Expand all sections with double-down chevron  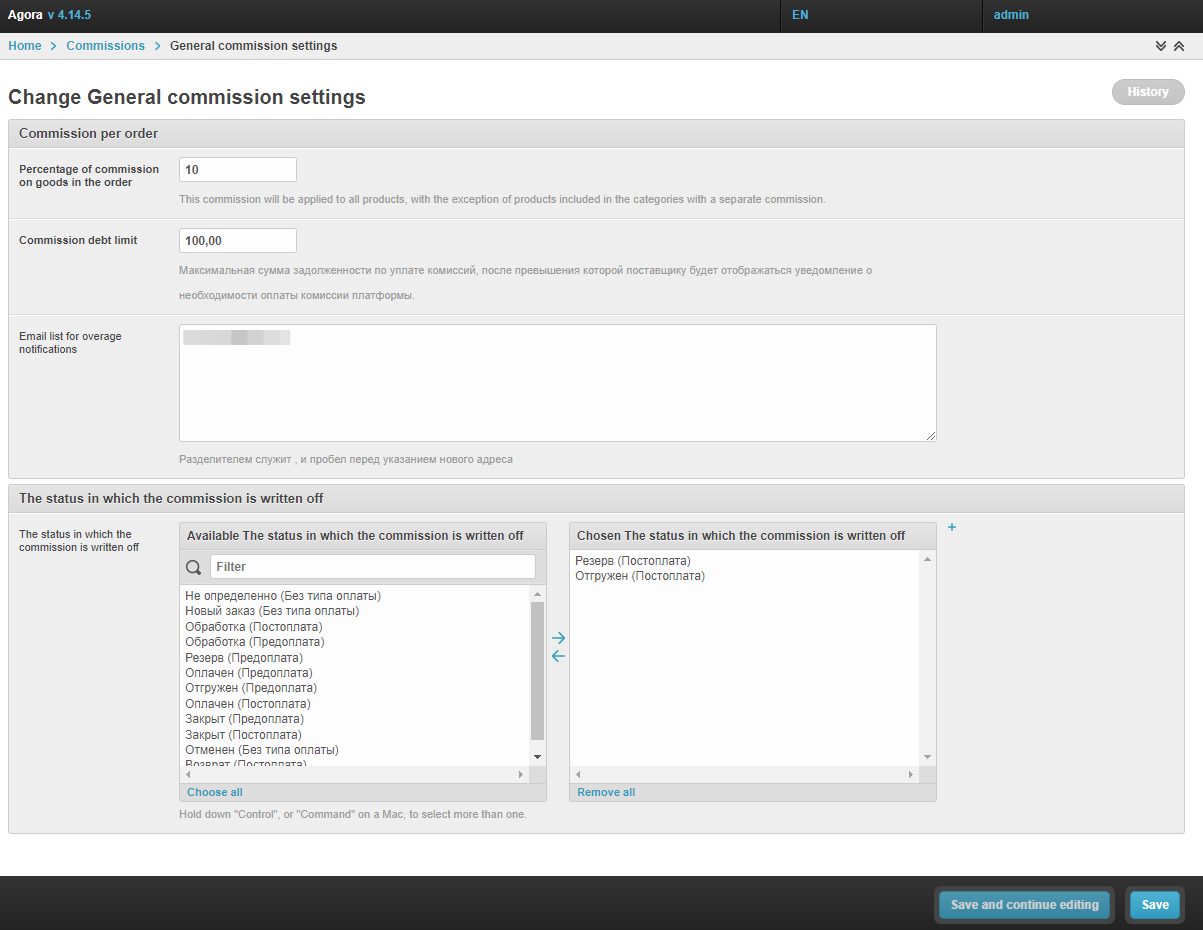pyautogui.click(x=1161, y=46)
